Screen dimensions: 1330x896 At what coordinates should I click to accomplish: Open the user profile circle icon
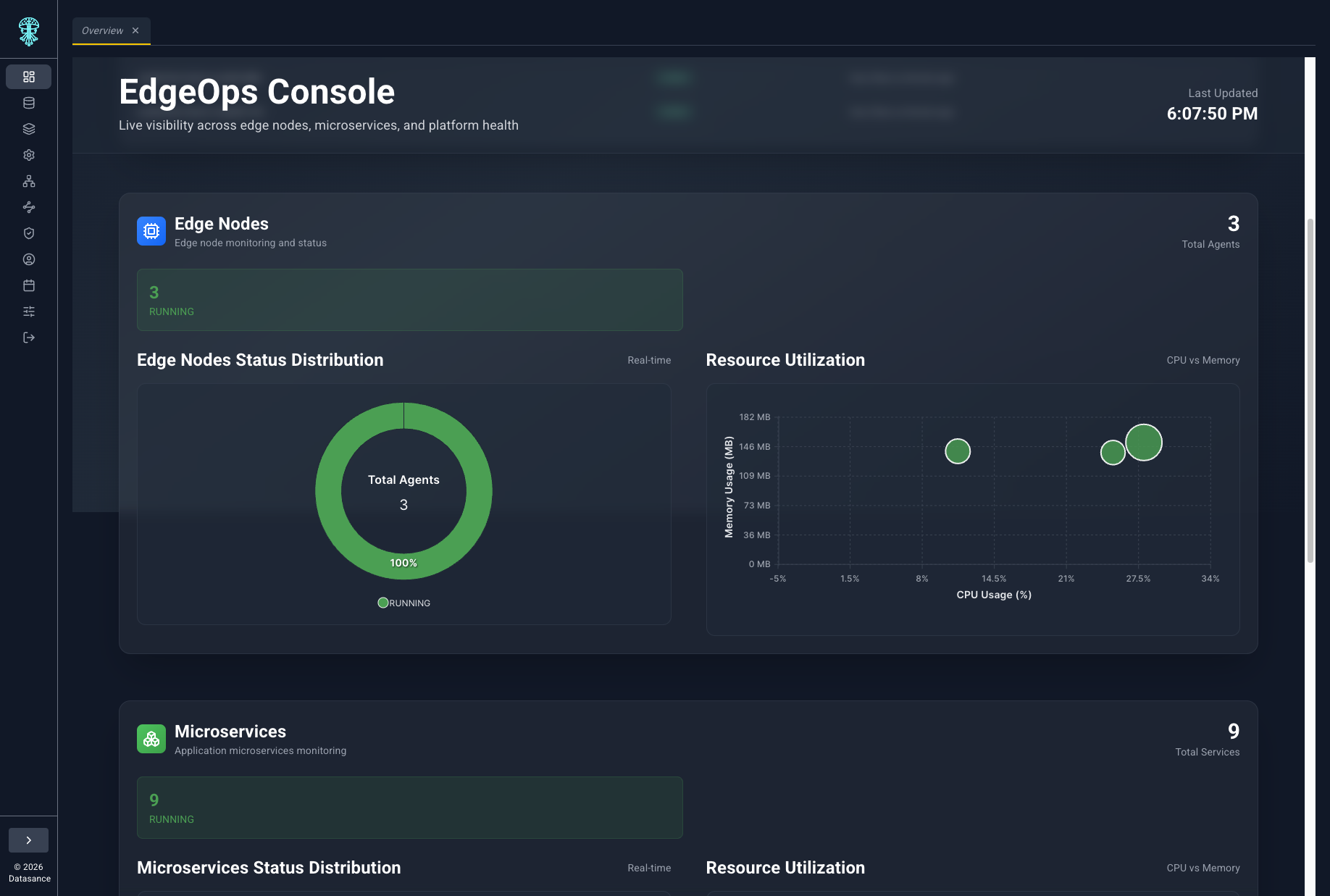click(x=29, y=259)
